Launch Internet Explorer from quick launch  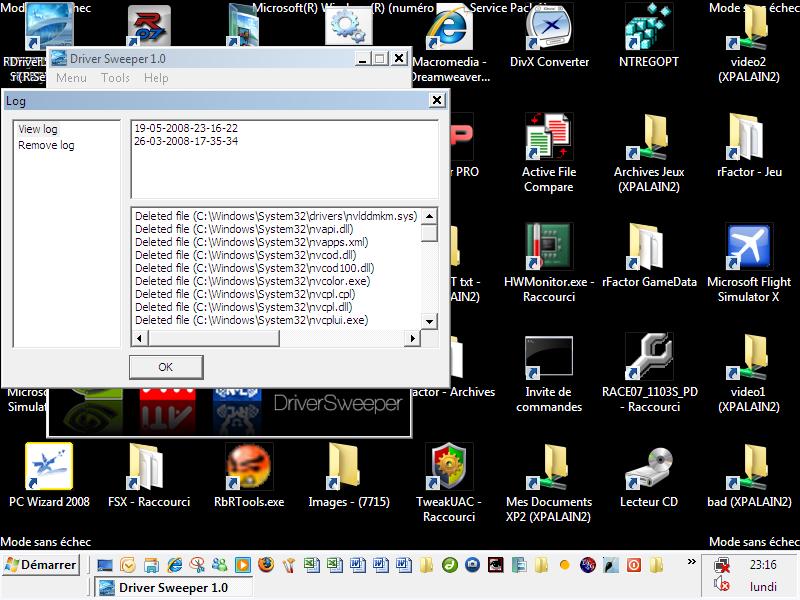click(175, 565)
